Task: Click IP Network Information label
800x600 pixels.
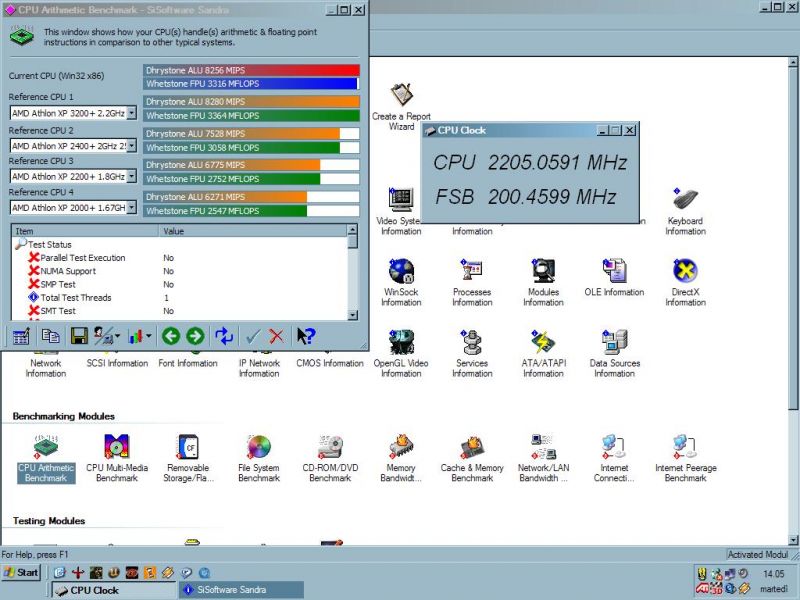Action: [259, 368]
